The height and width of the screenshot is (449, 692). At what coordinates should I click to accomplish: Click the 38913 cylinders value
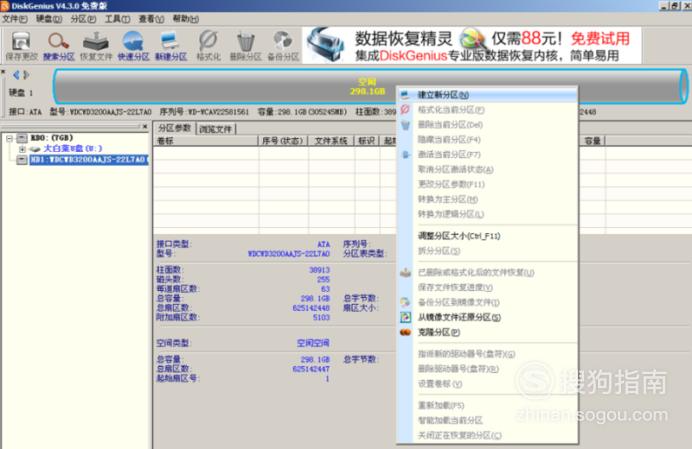pyautogui.click(x=319, y=270)
